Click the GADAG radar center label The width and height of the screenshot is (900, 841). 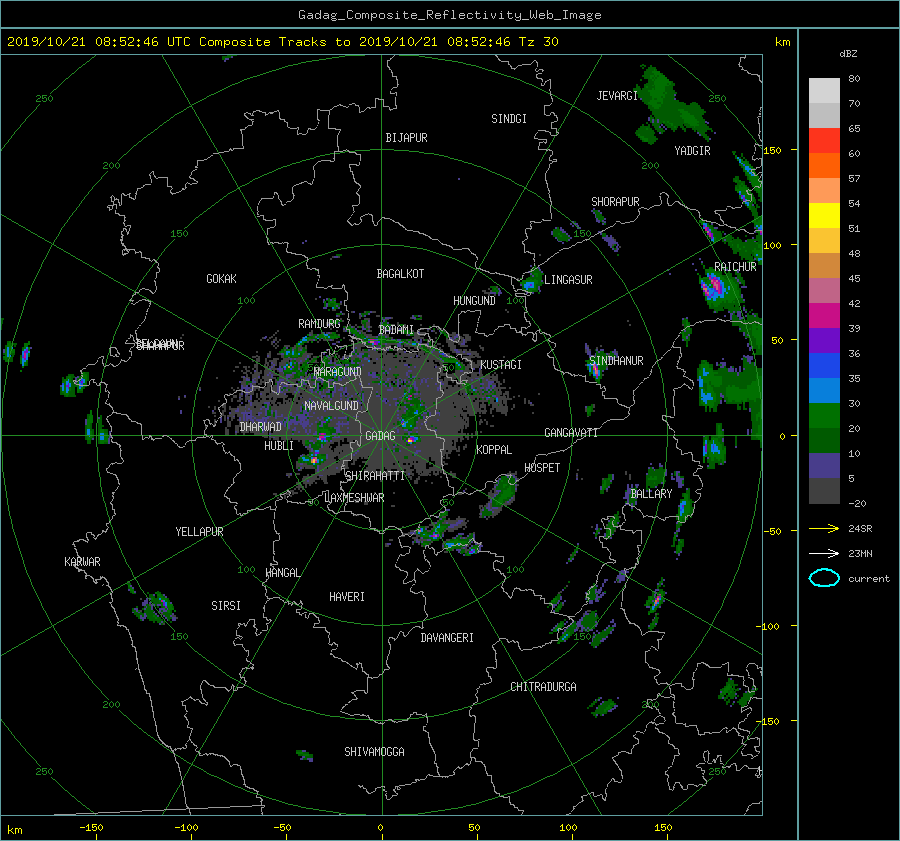coord(380,436)
